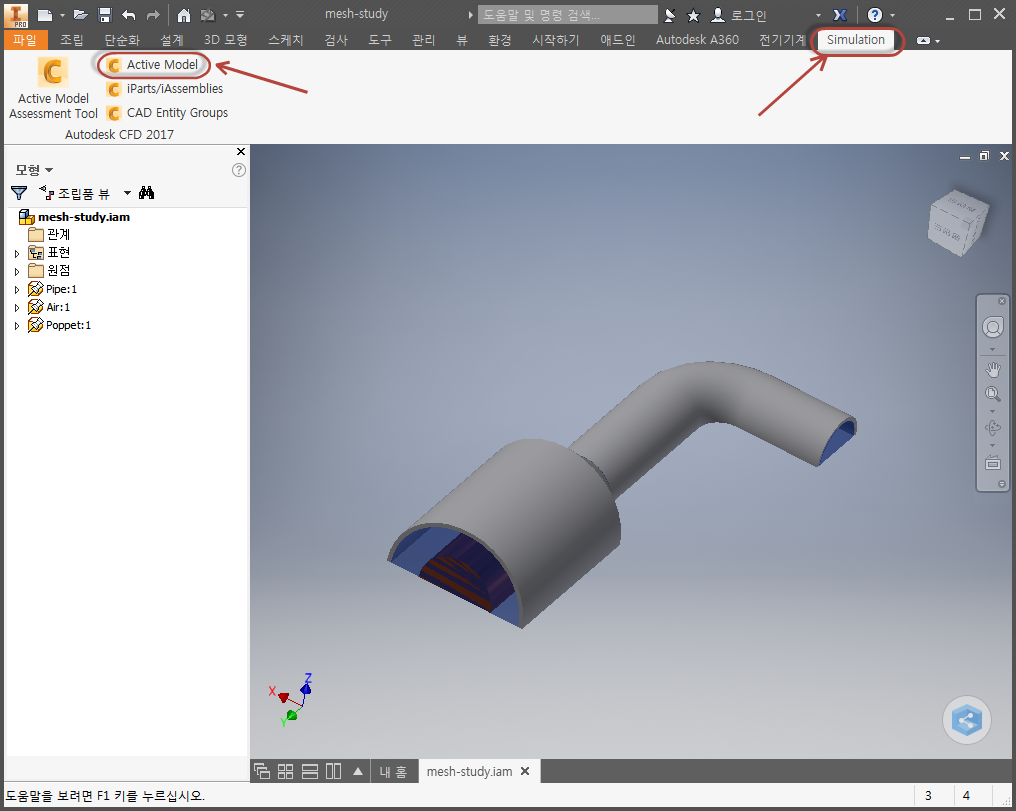Switch to the 전기기계 ribbon tab

[x=782, y=40]
